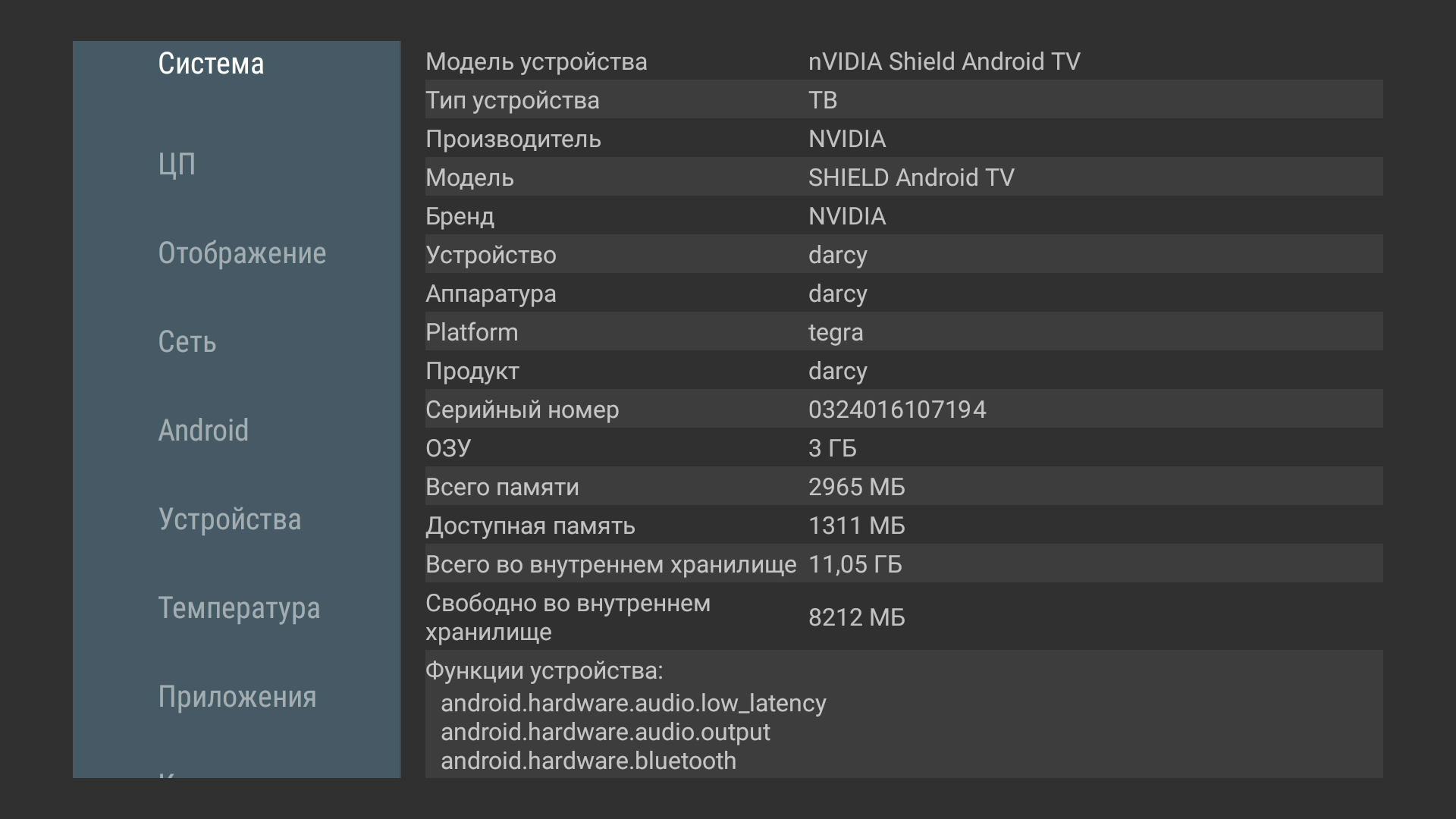The image size is (1456, 819).
Task: Click the Производитель NVIDIA row
Action: (x=902, y=139)
